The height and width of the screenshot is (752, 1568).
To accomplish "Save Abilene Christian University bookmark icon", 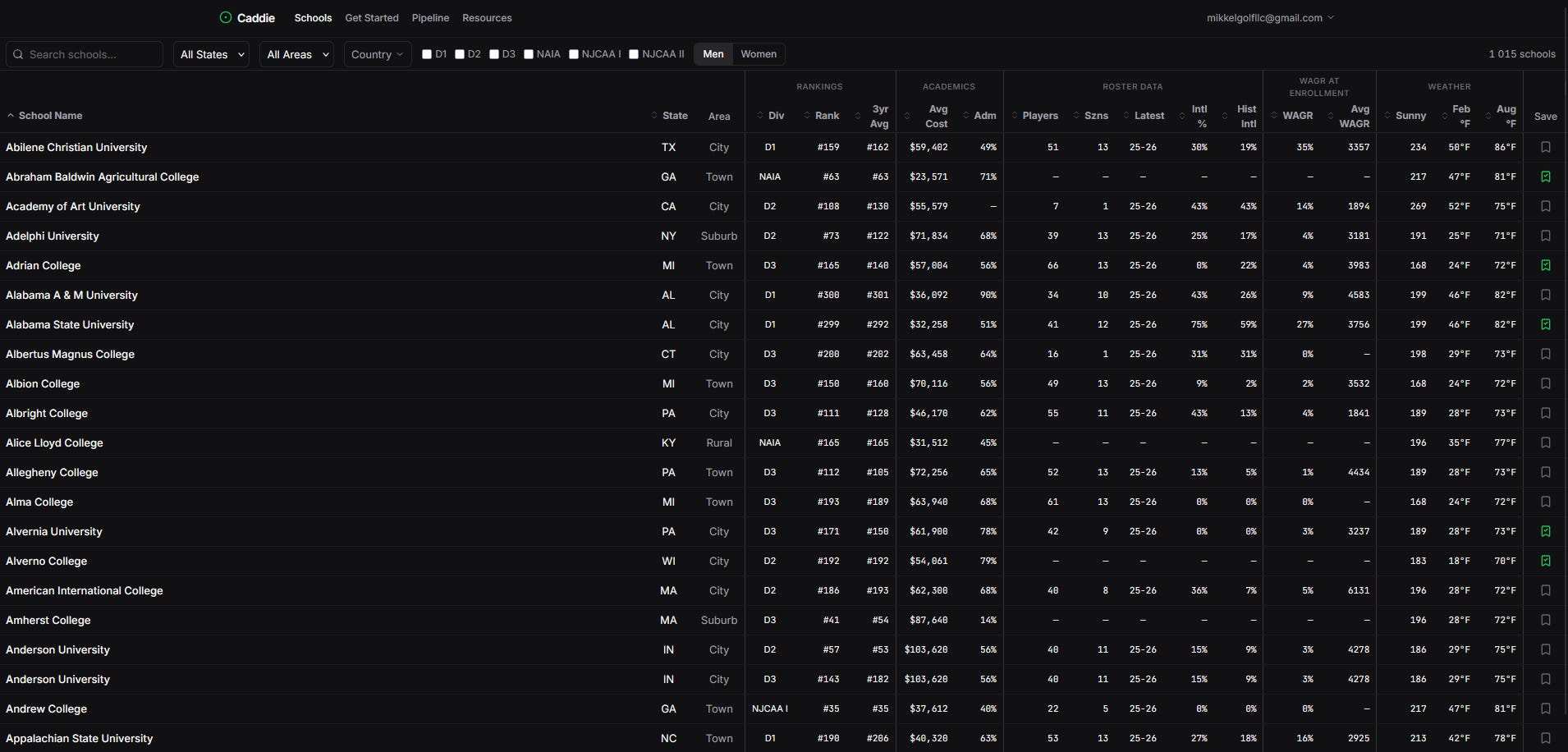I will (1546, 147).
